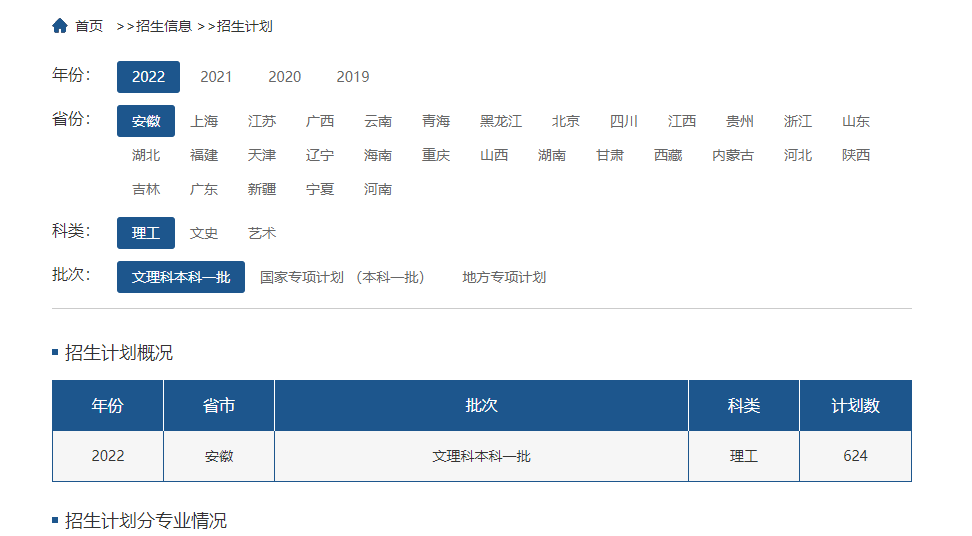
Task: Click the 文理科本科一批 cell in table row
Action: click(x=482, y=456)
